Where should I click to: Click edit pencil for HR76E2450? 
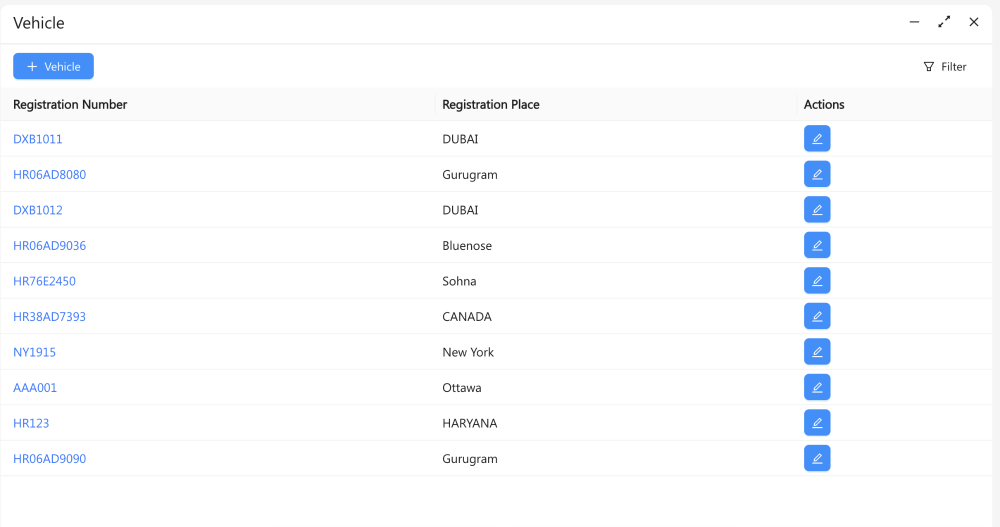tap(817, 281)
